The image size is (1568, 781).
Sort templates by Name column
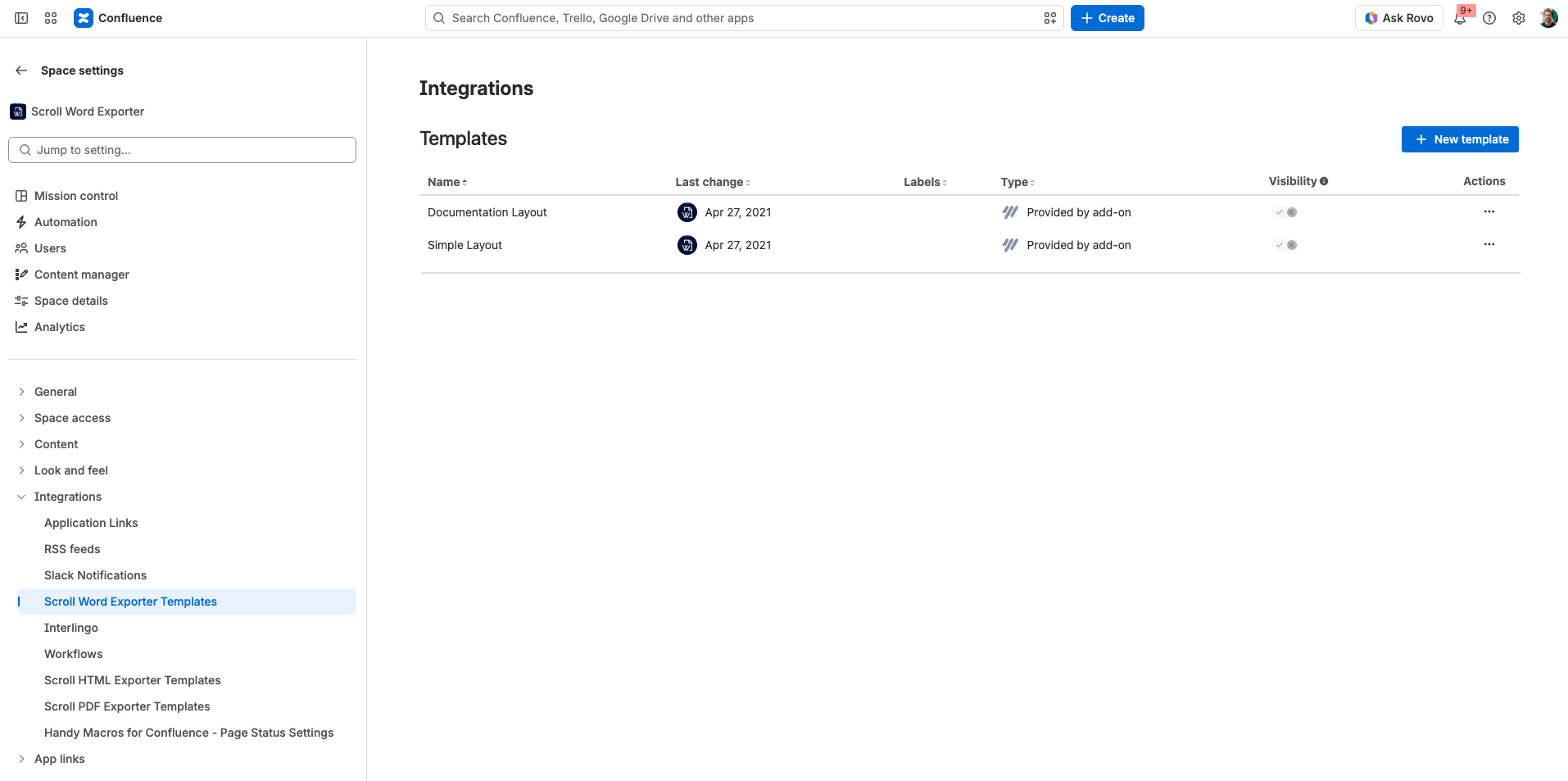[x=447, y=182]
